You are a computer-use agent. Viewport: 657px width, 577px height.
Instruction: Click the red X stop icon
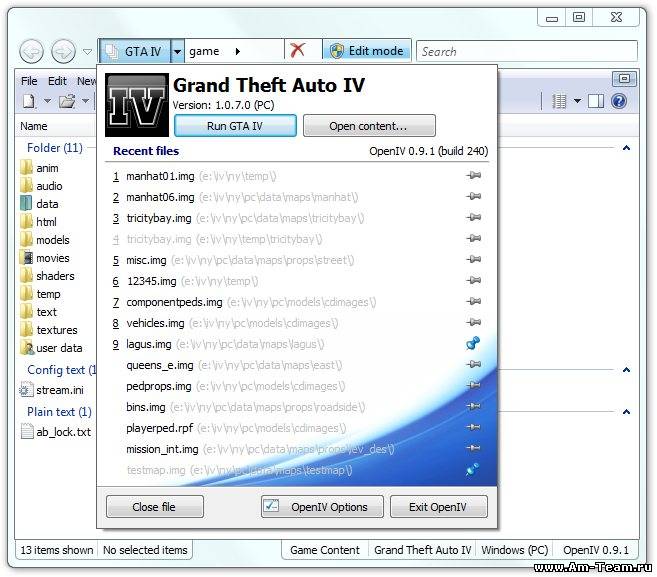297,50
